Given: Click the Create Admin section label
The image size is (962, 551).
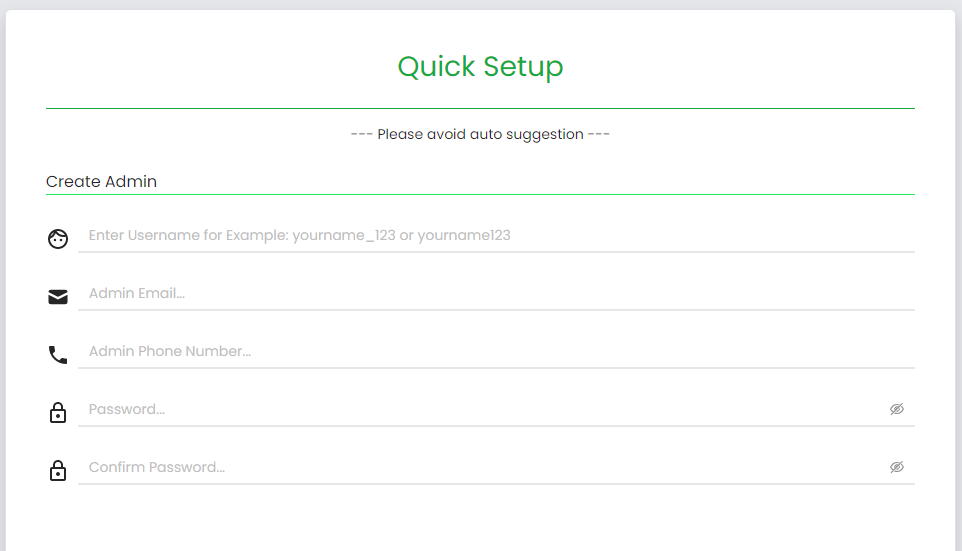Looking at the screenshot, I should pos(101,182).
